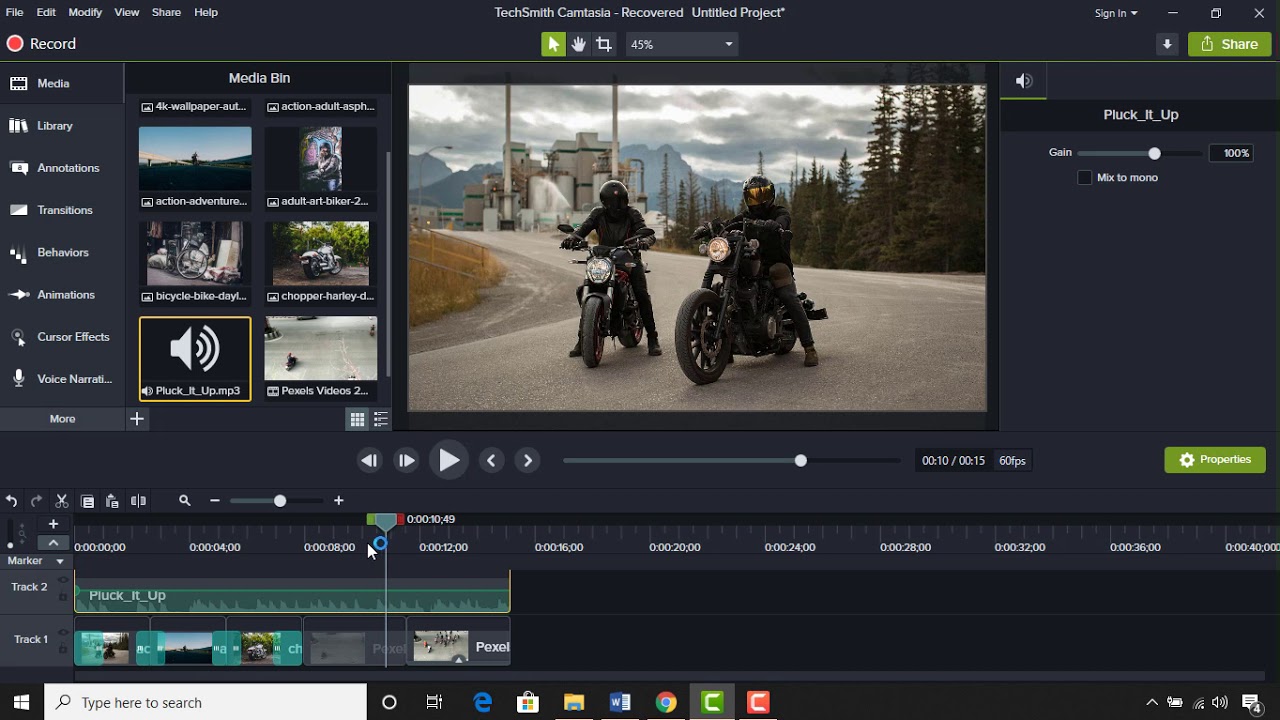Viewport: 1280px width, 720px height.
Task: Open the canvas zoom 45% dropdown
Action: pos(682,44)
